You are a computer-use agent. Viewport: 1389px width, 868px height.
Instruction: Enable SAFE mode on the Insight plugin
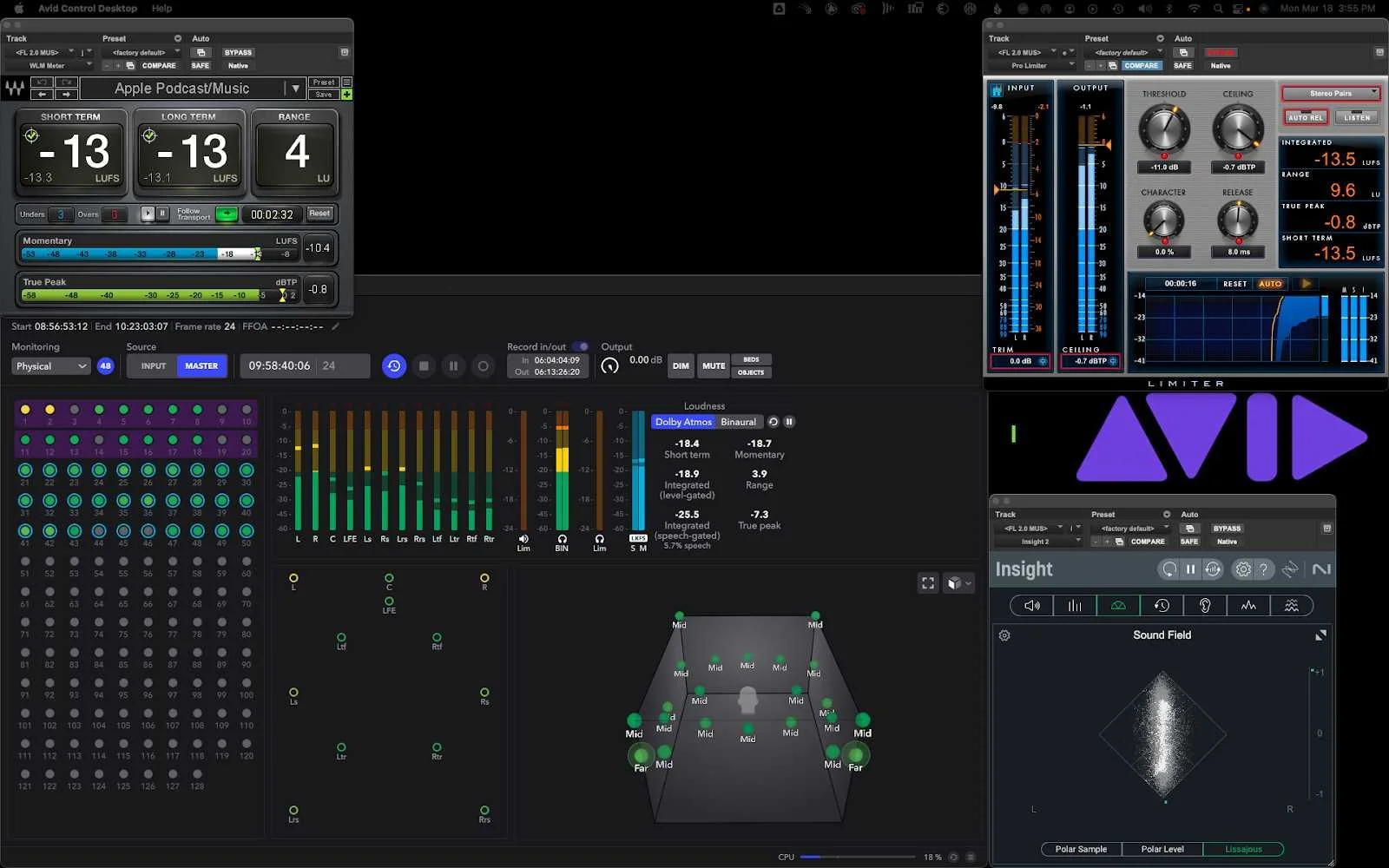[x=1189, y=542]
